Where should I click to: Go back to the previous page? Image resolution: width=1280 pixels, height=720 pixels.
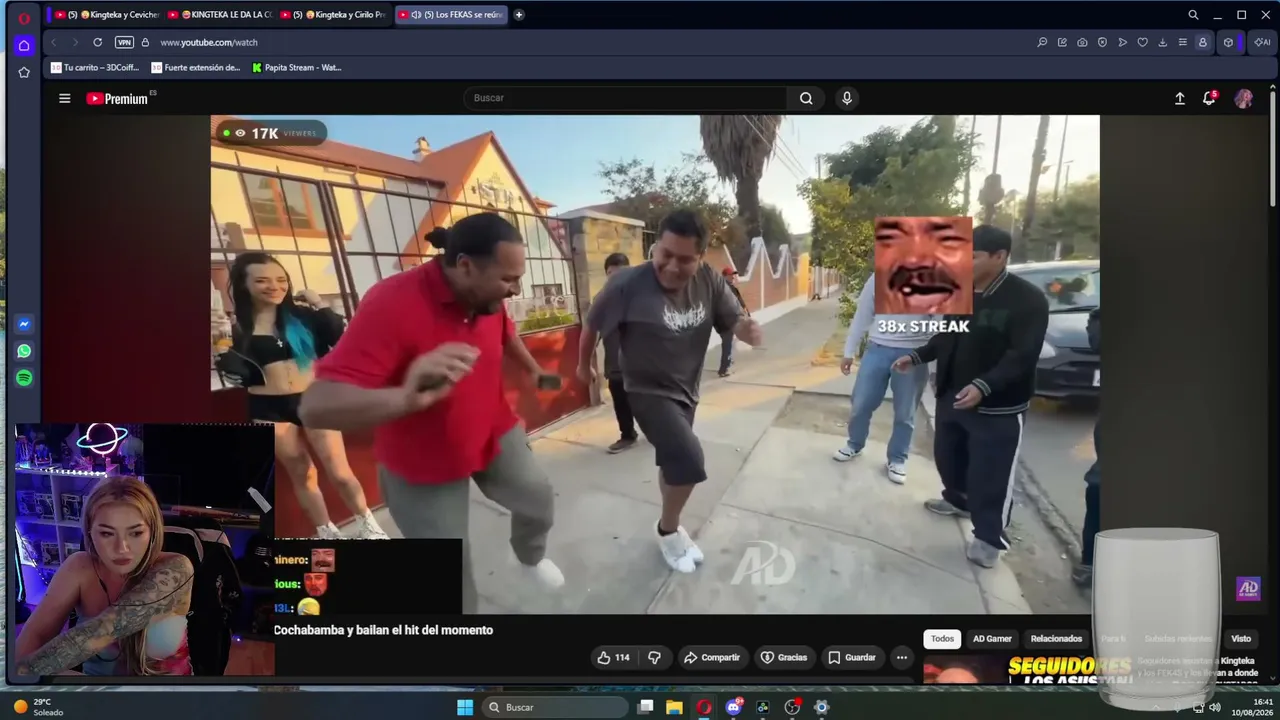click(53, 42)
